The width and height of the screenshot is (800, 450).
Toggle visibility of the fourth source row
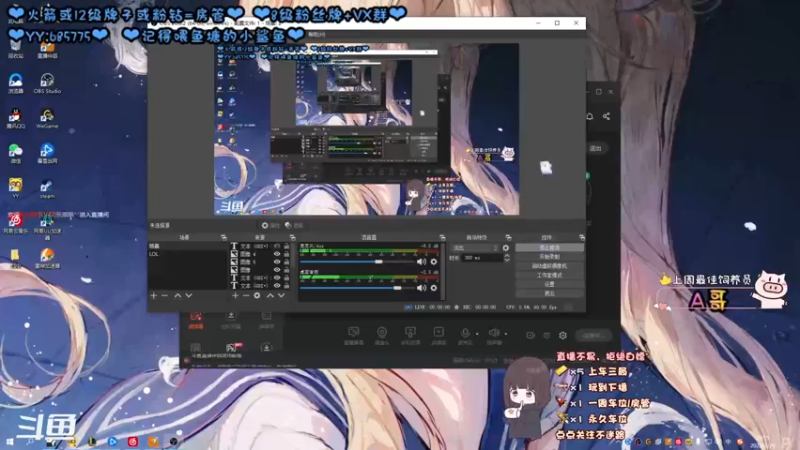(x=277, y=269)
